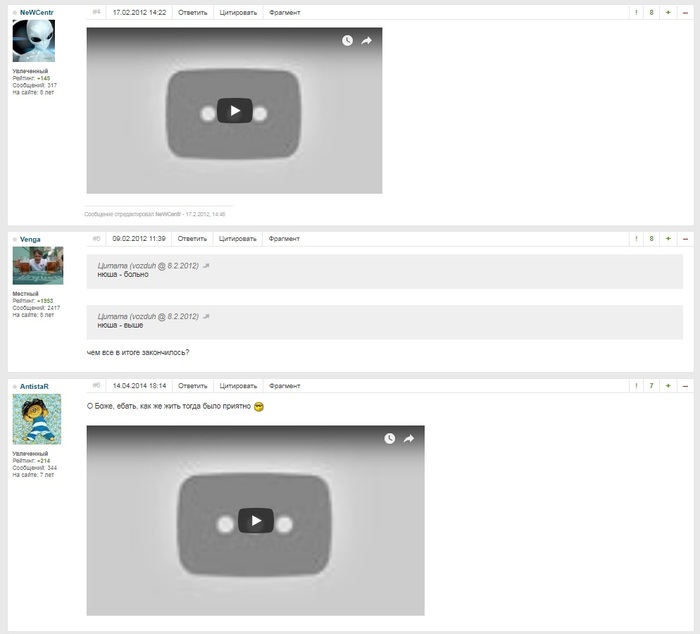The height and width of the screenshot is (634, 700).
Task: Click Цитировать on NeWCentr's post
Action: click(238, 13)
